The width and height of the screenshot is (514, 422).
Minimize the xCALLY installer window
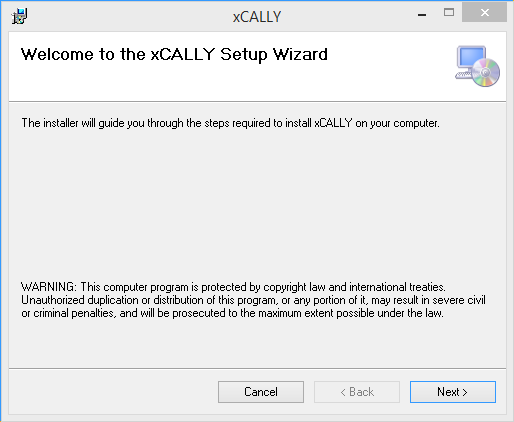422,15
